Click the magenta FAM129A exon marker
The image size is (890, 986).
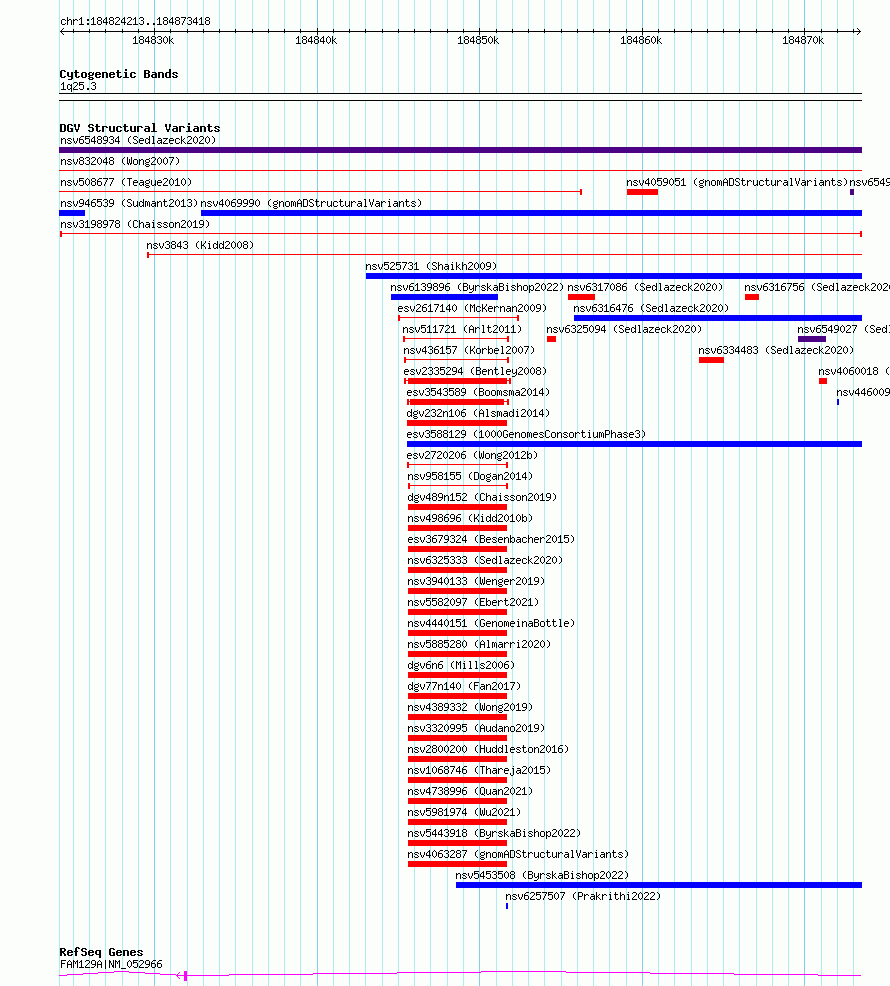coord(186,976)
